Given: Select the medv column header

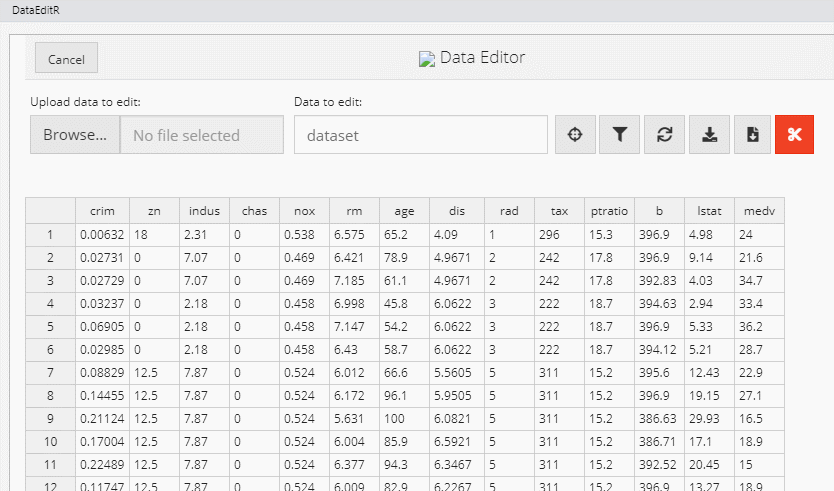Looking at the screenshot, I should click(759, 211).
